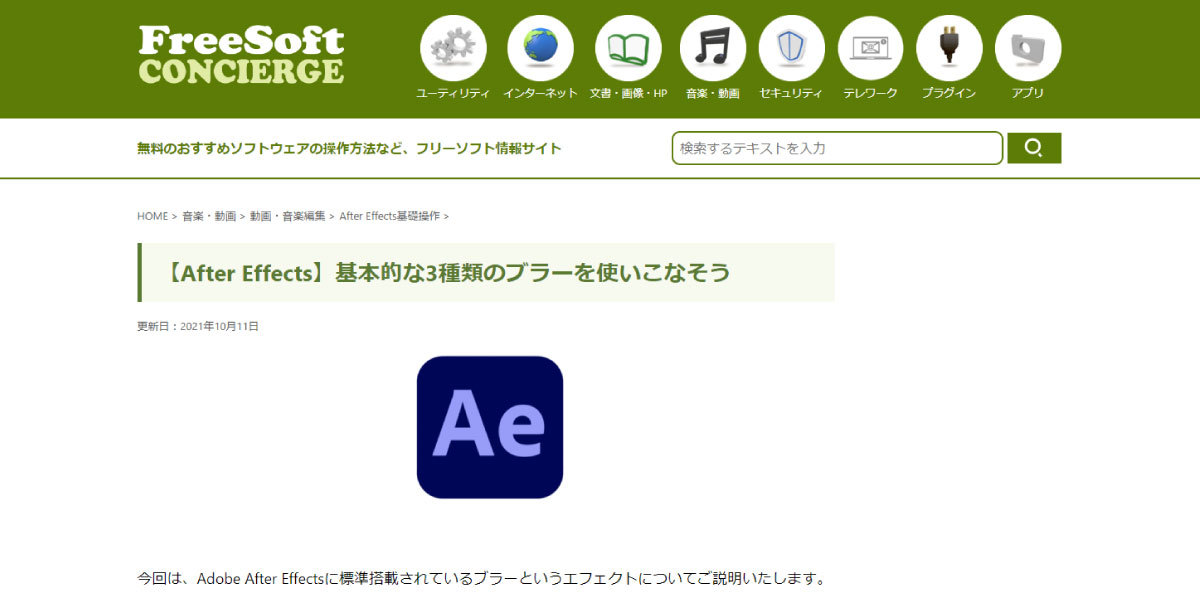The image size is (1200, 600).
Task: Select the ユーティリティ menu label
Action: click(x=453, y=93)
